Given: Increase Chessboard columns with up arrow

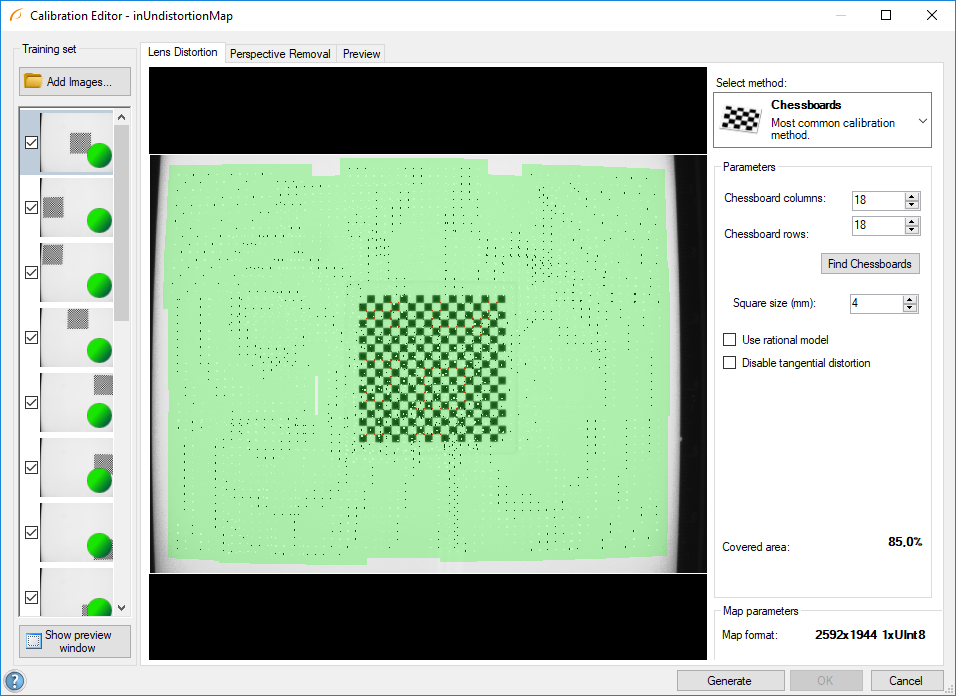Looking at the screenshot, I should tap(911, 196).
